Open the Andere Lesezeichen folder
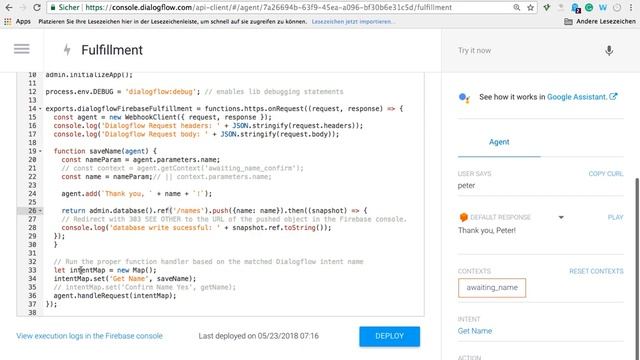 tap(600, 21)
